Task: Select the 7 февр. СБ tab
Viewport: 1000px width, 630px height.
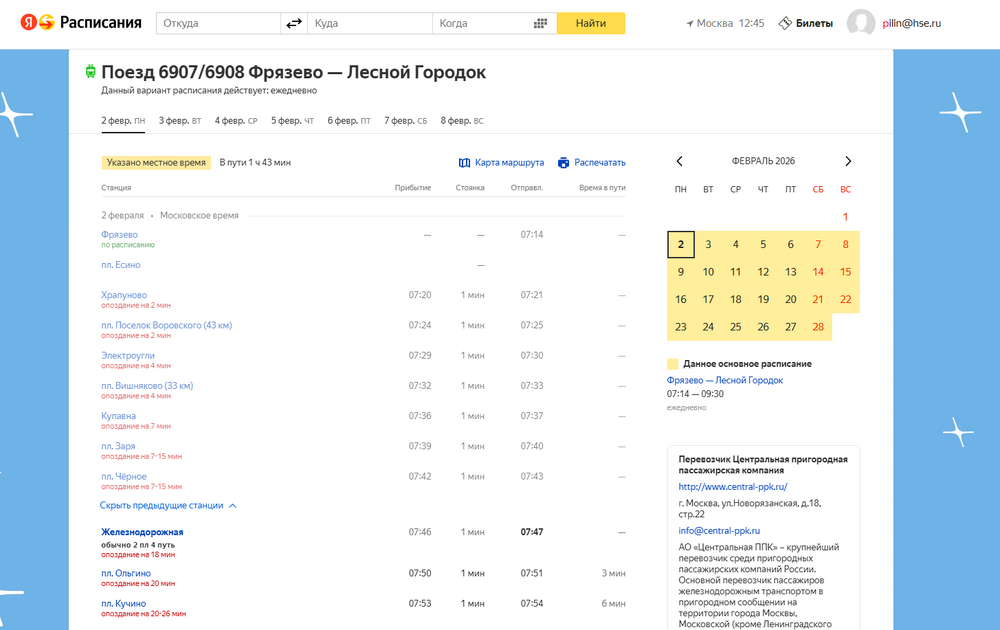Action: [405, 121]
